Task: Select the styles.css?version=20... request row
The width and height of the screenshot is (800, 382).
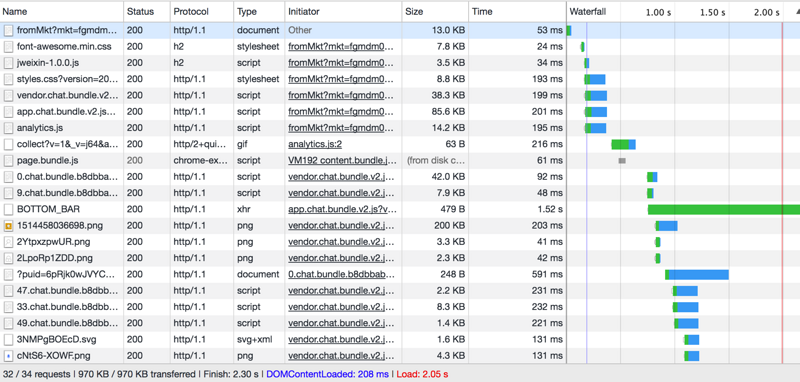Action: pyautogui.click(x=400, y=79)
